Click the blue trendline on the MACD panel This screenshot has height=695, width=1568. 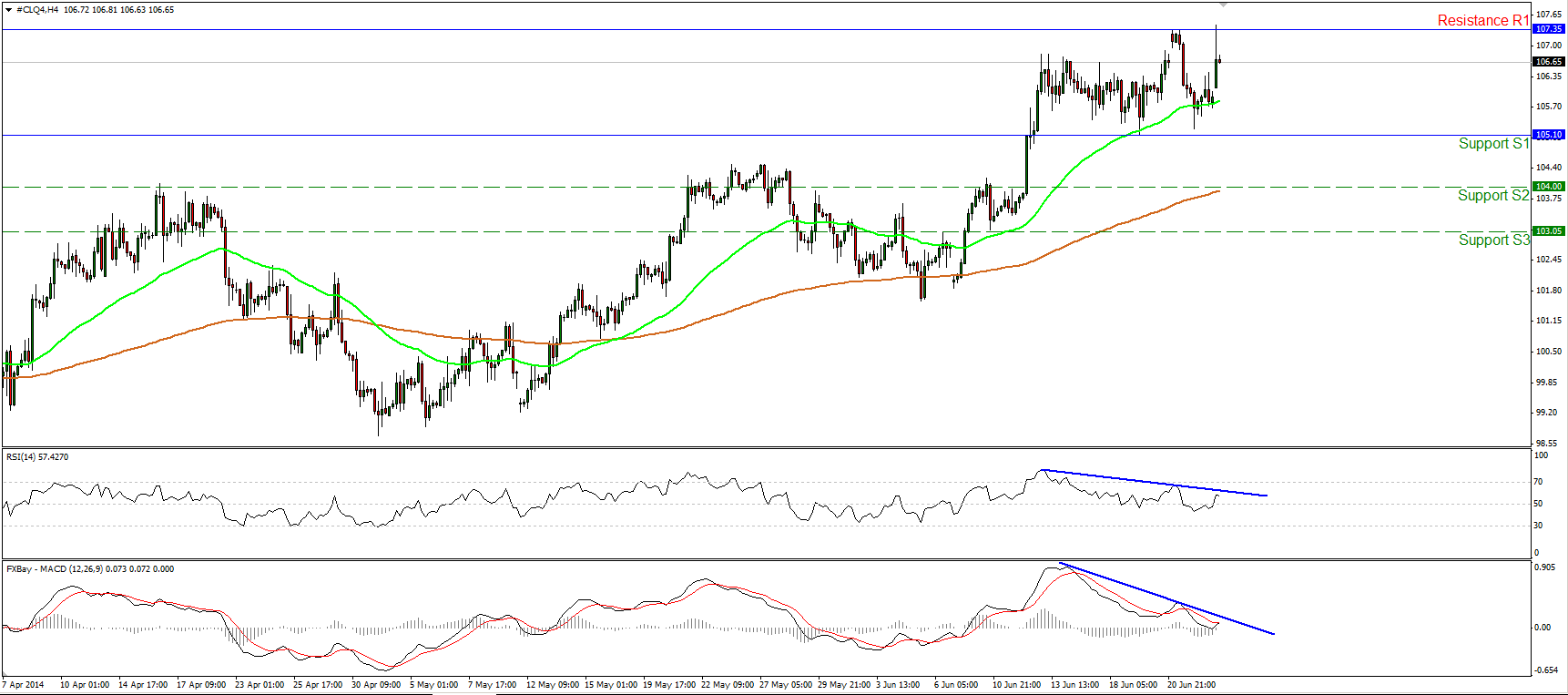(1167, 598)
